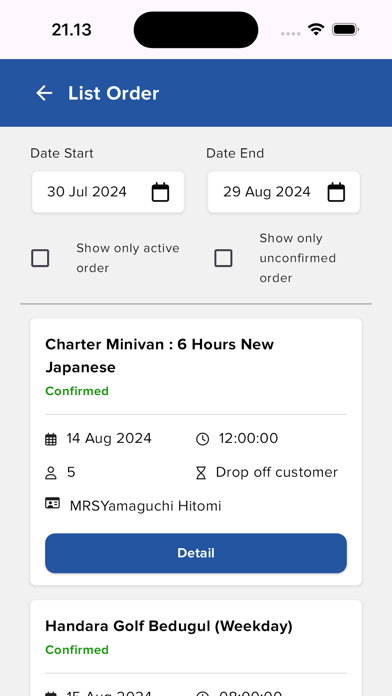Tap calendar icon beside 14 Aug 2024

point(51,439)
